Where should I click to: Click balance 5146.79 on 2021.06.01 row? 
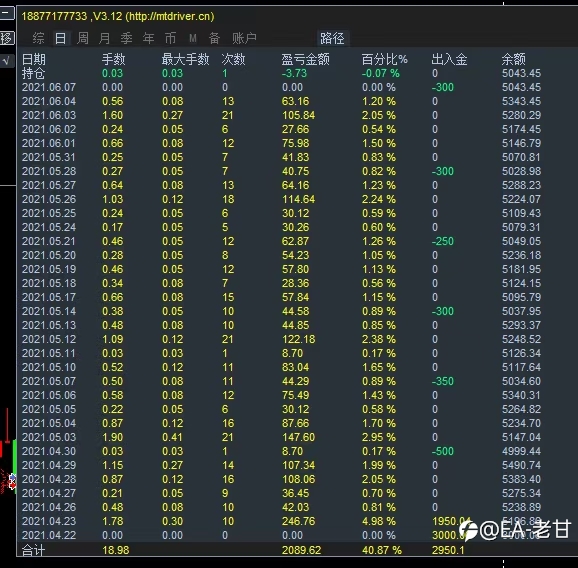point(521,143)
